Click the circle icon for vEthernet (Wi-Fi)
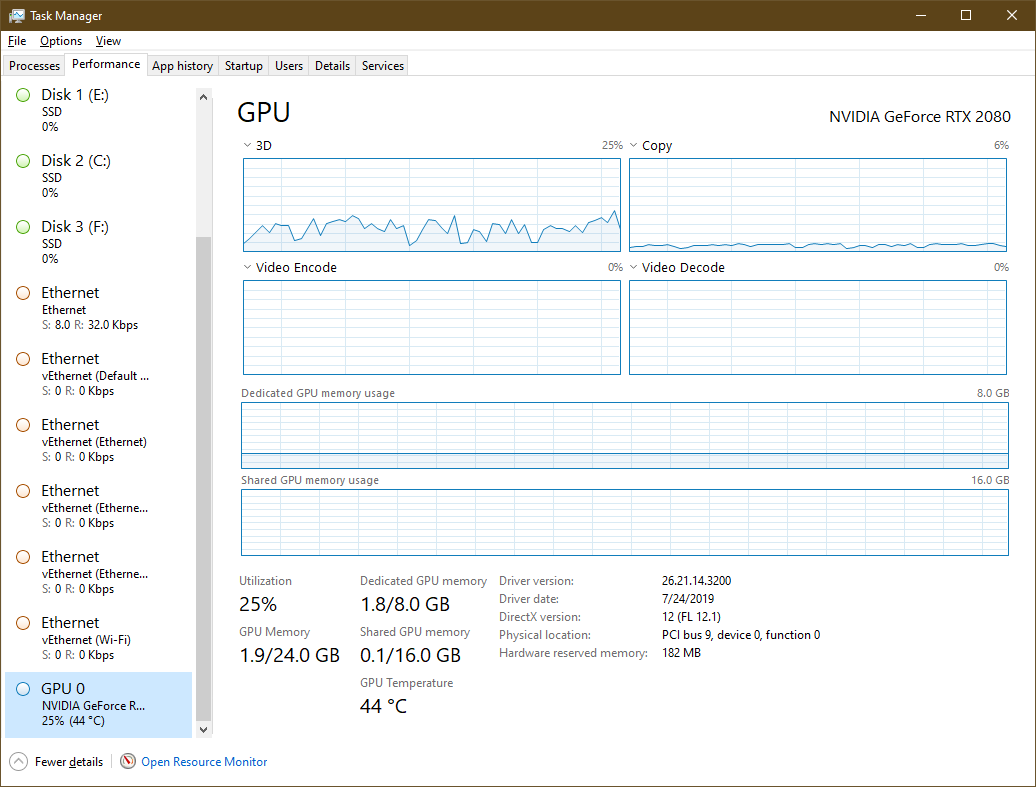Viewport: 1036px width, 787px height. pos(23,622)
